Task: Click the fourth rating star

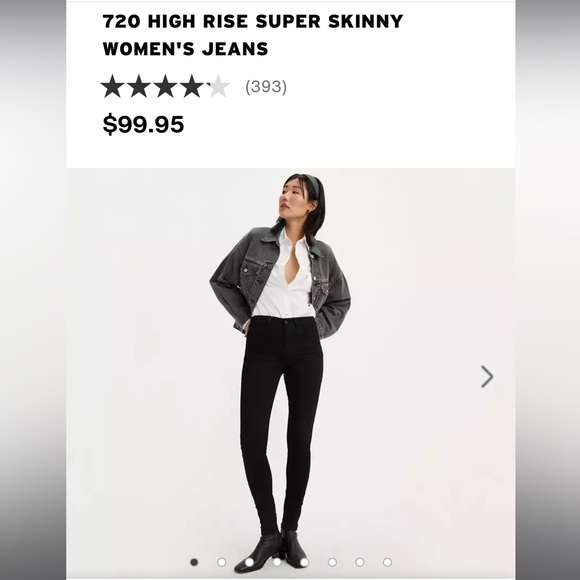Action: pos(192,86)
